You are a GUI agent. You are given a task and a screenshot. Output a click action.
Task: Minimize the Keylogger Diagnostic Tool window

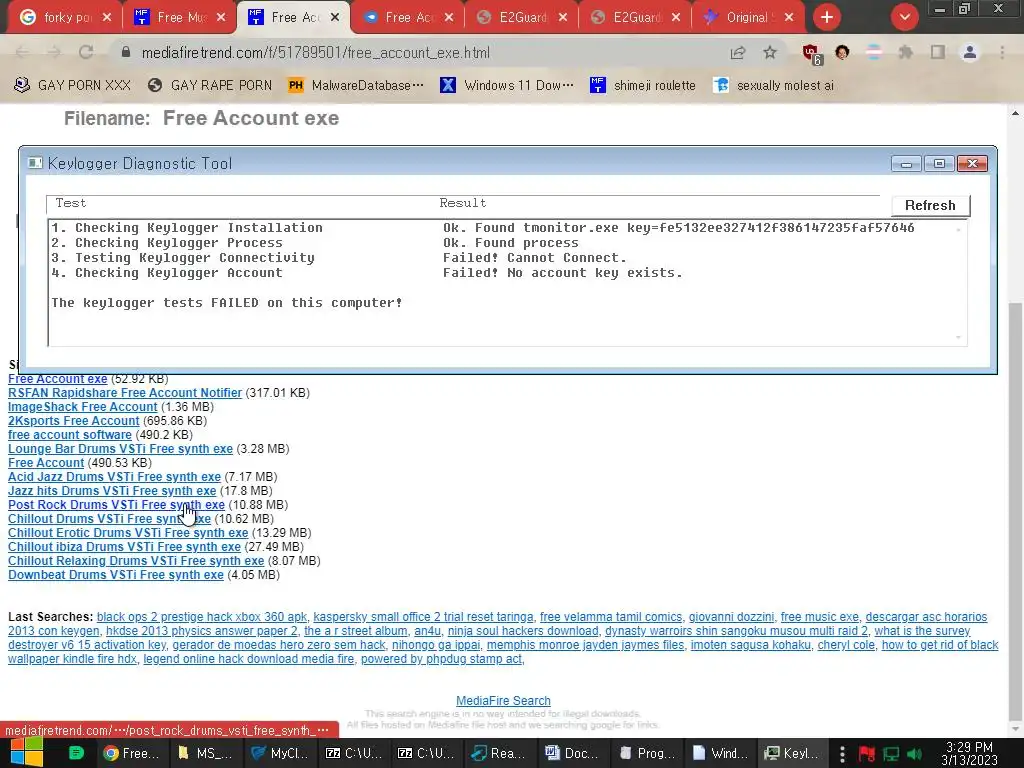(x=906, y=164)
